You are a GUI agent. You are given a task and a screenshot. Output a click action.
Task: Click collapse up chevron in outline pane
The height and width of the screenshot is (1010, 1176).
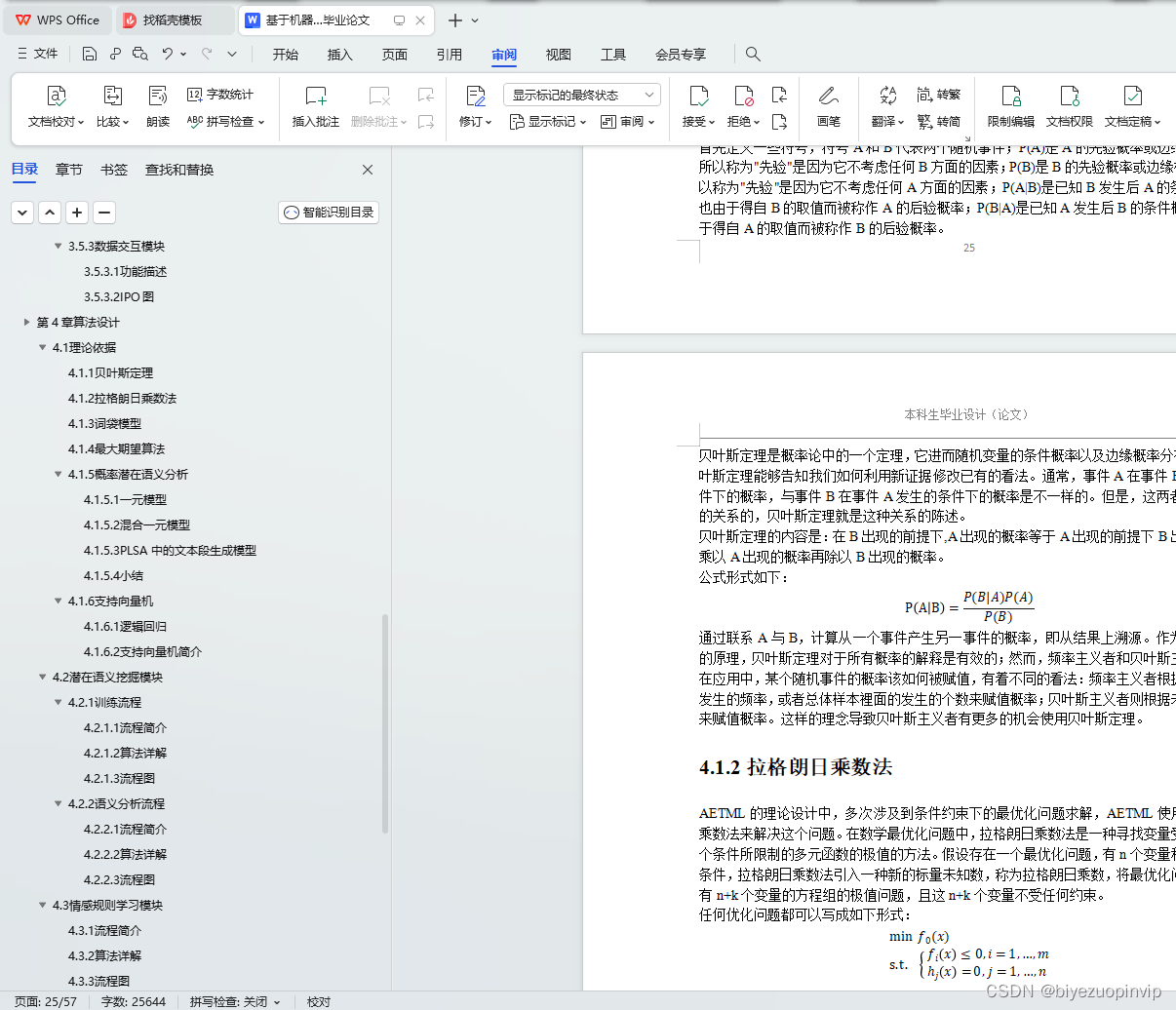tap(50, 213)
